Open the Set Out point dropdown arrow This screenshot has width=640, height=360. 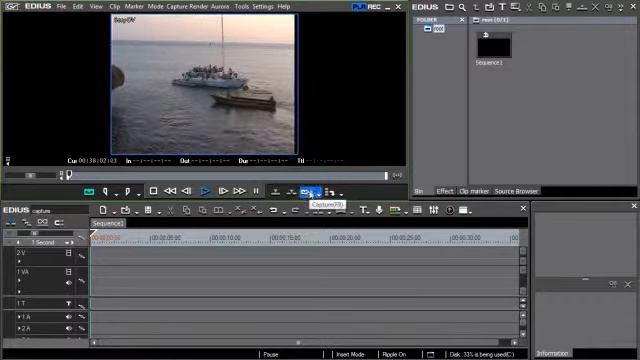(x=139, y=194)
